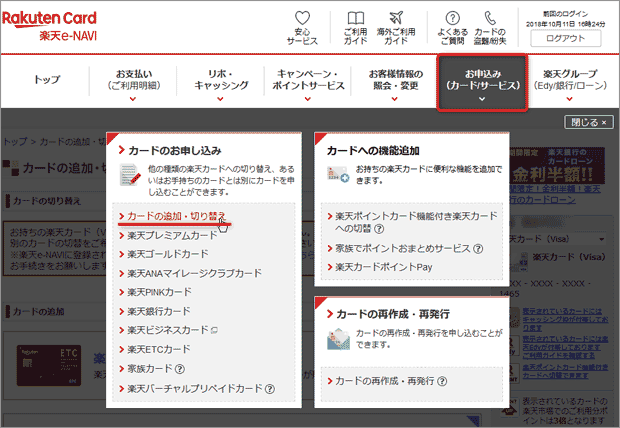Image resolution: width=620 pixels, height=428 pixels.
Task: Open the 楽天カード（Visa） card selector dropdown
Action: coord(558,239)
